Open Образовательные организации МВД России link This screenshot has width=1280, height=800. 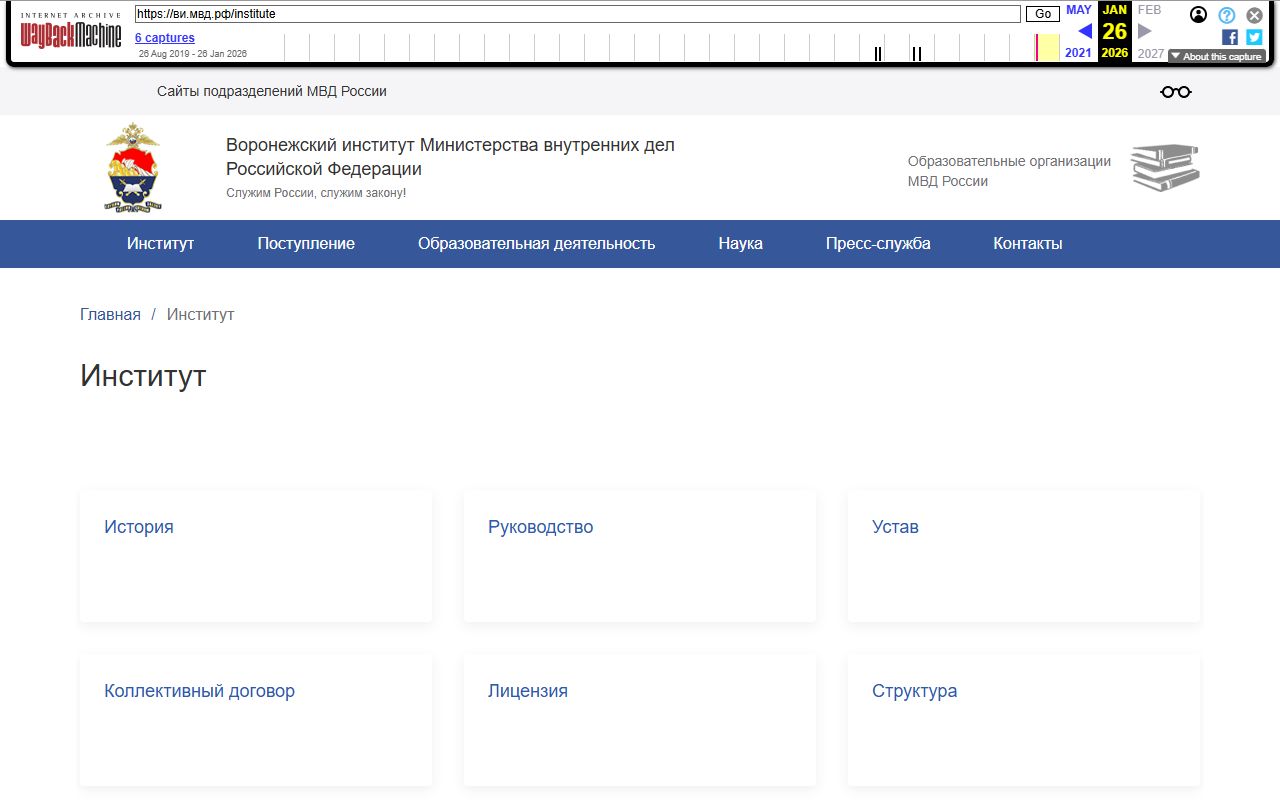tap(1009, 171)
